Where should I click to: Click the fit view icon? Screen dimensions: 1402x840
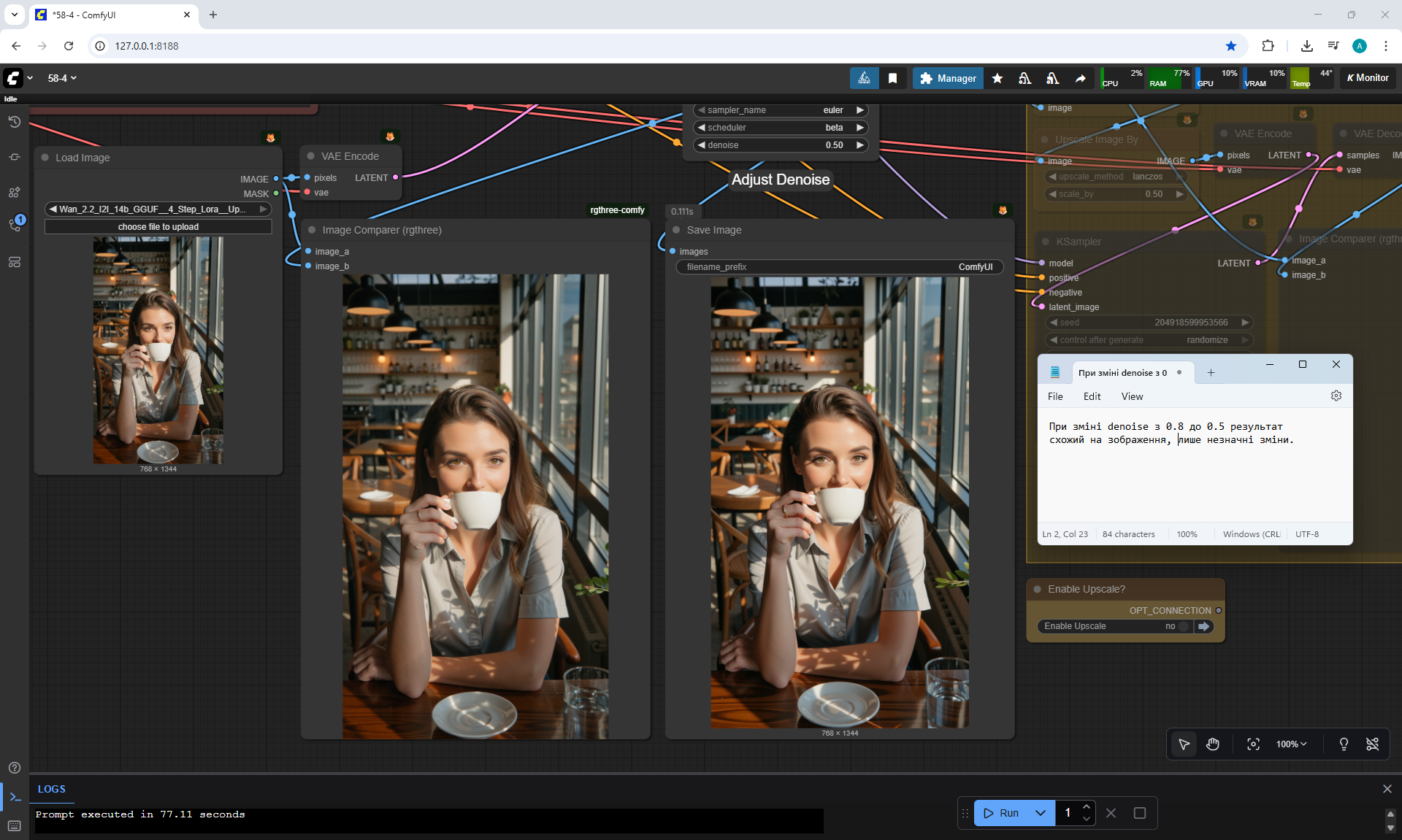[1253, 744]
